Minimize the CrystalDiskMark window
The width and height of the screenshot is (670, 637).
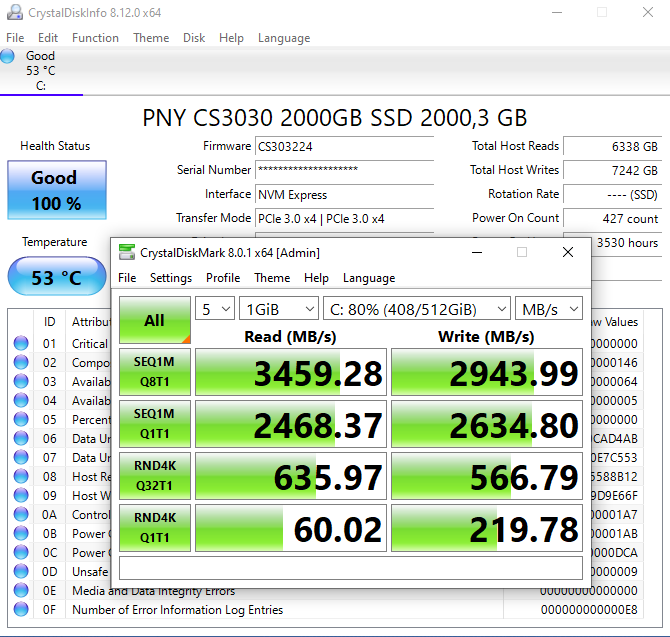pyautogui.click(x=477, y=252)
